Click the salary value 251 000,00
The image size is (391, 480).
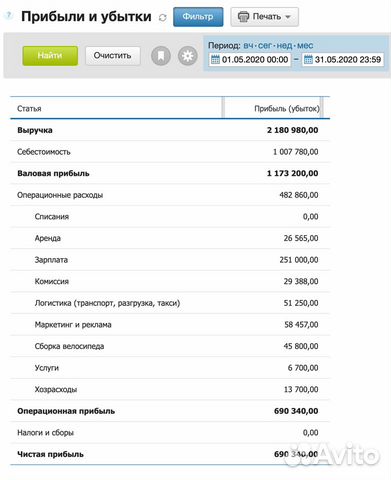pos(299,260)
